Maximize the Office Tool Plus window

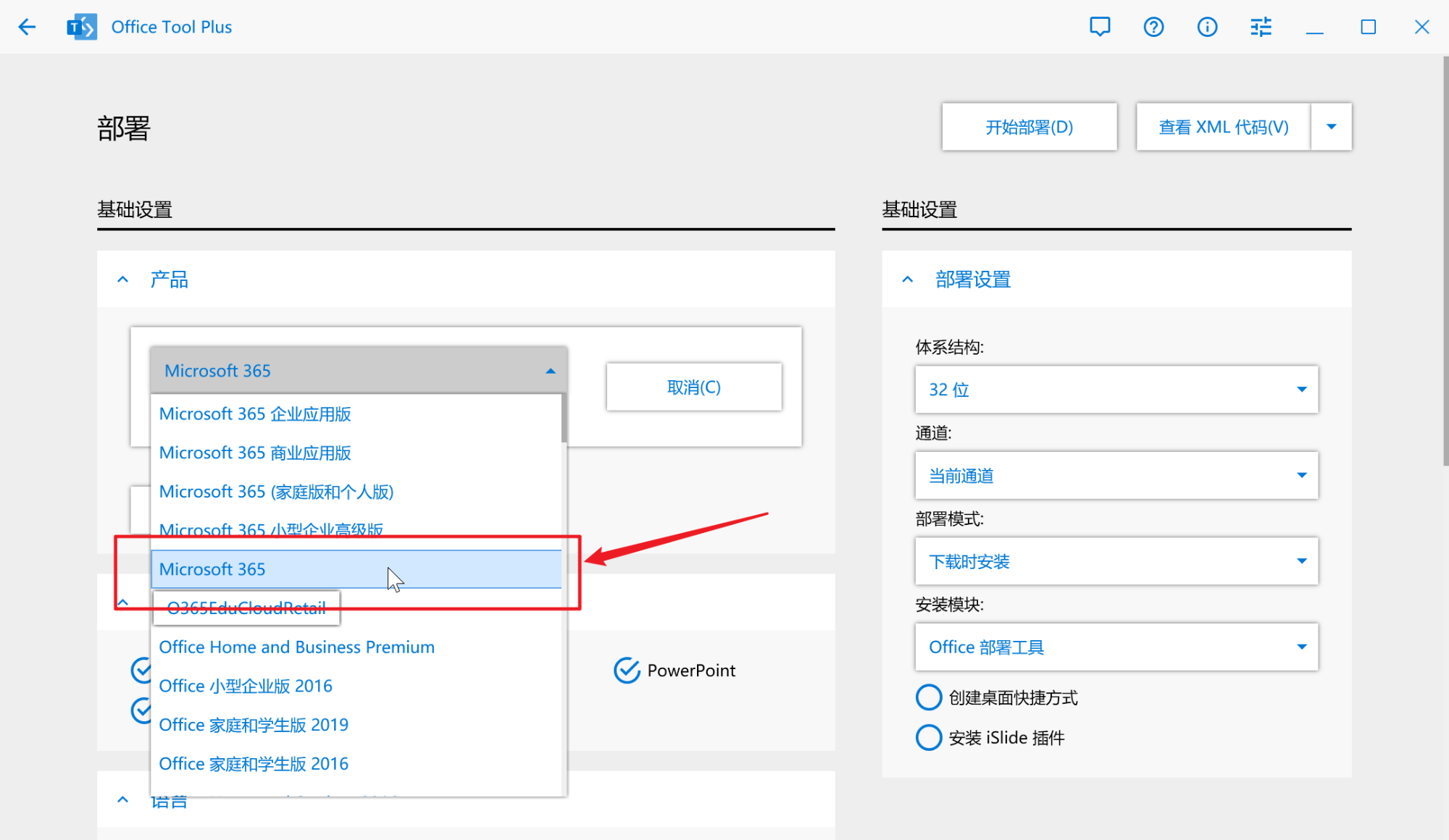pyautogui.click(x=1368, y=28)
